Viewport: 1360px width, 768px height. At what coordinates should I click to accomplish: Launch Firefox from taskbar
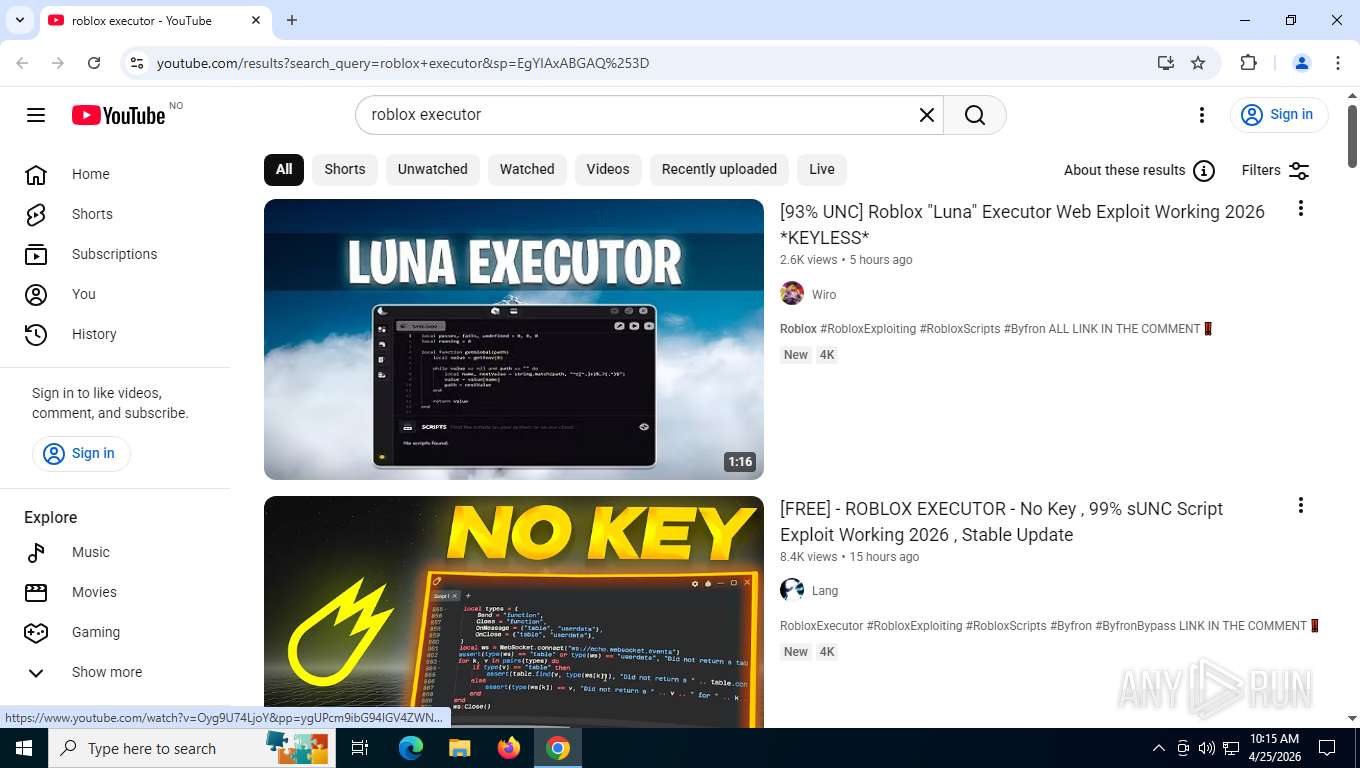click(x=509, y=748)
